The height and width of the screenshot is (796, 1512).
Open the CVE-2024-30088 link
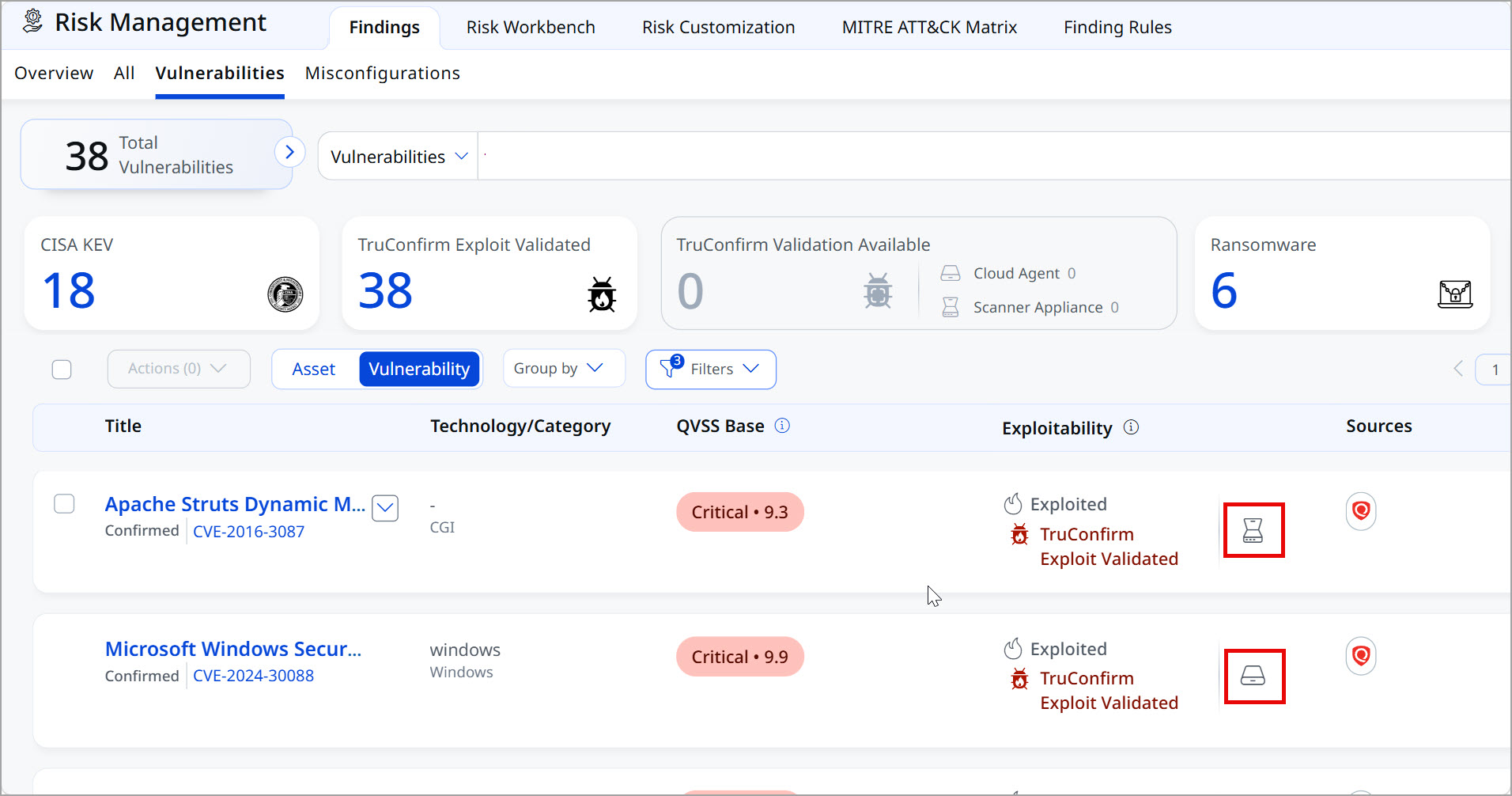coord(254,676)
